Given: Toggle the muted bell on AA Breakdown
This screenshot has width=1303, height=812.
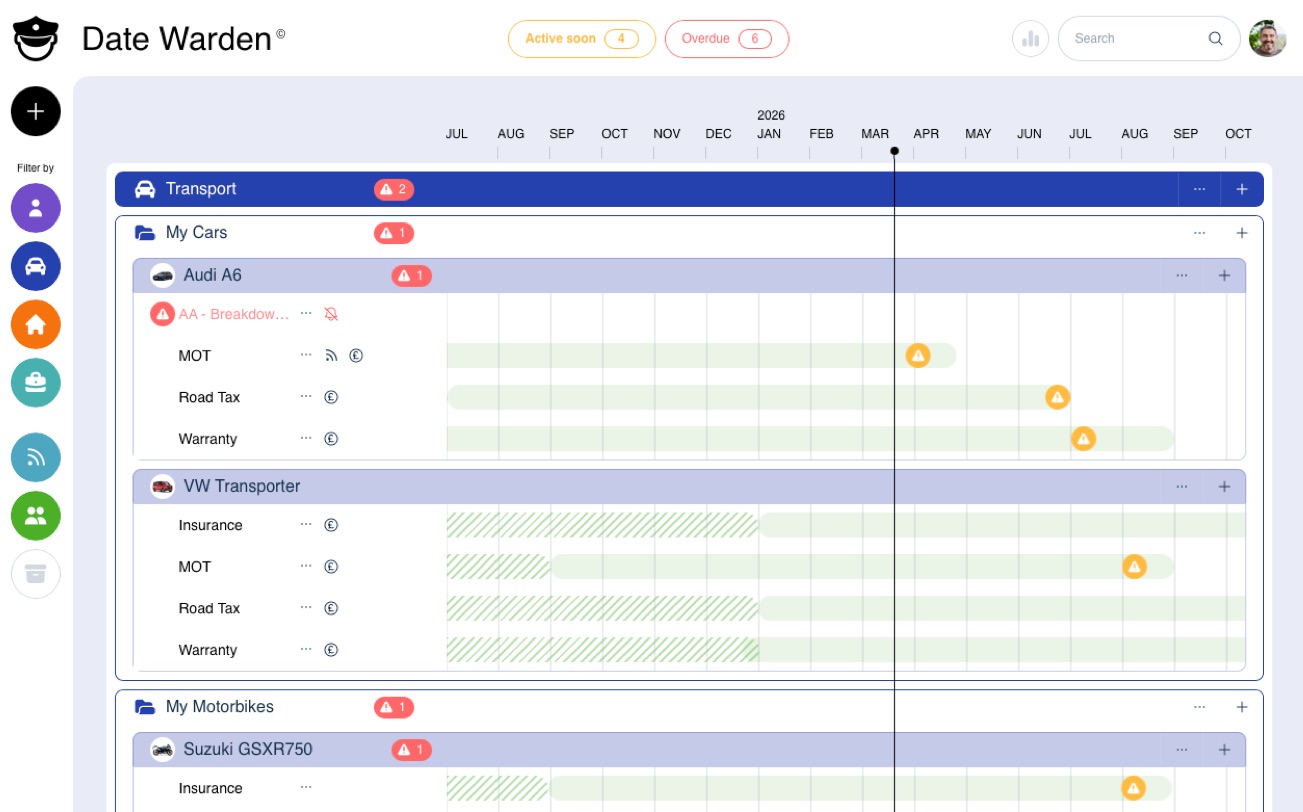Looking at the screenshot, I should pyautogui.click(x=331, y=314).
